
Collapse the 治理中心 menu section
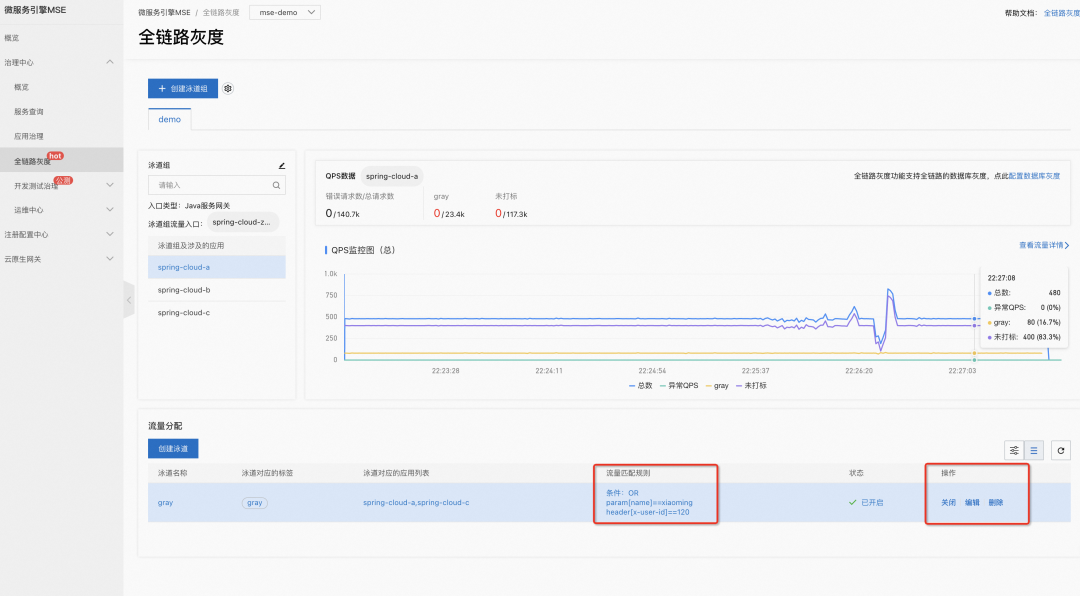[x=110, y=62]
